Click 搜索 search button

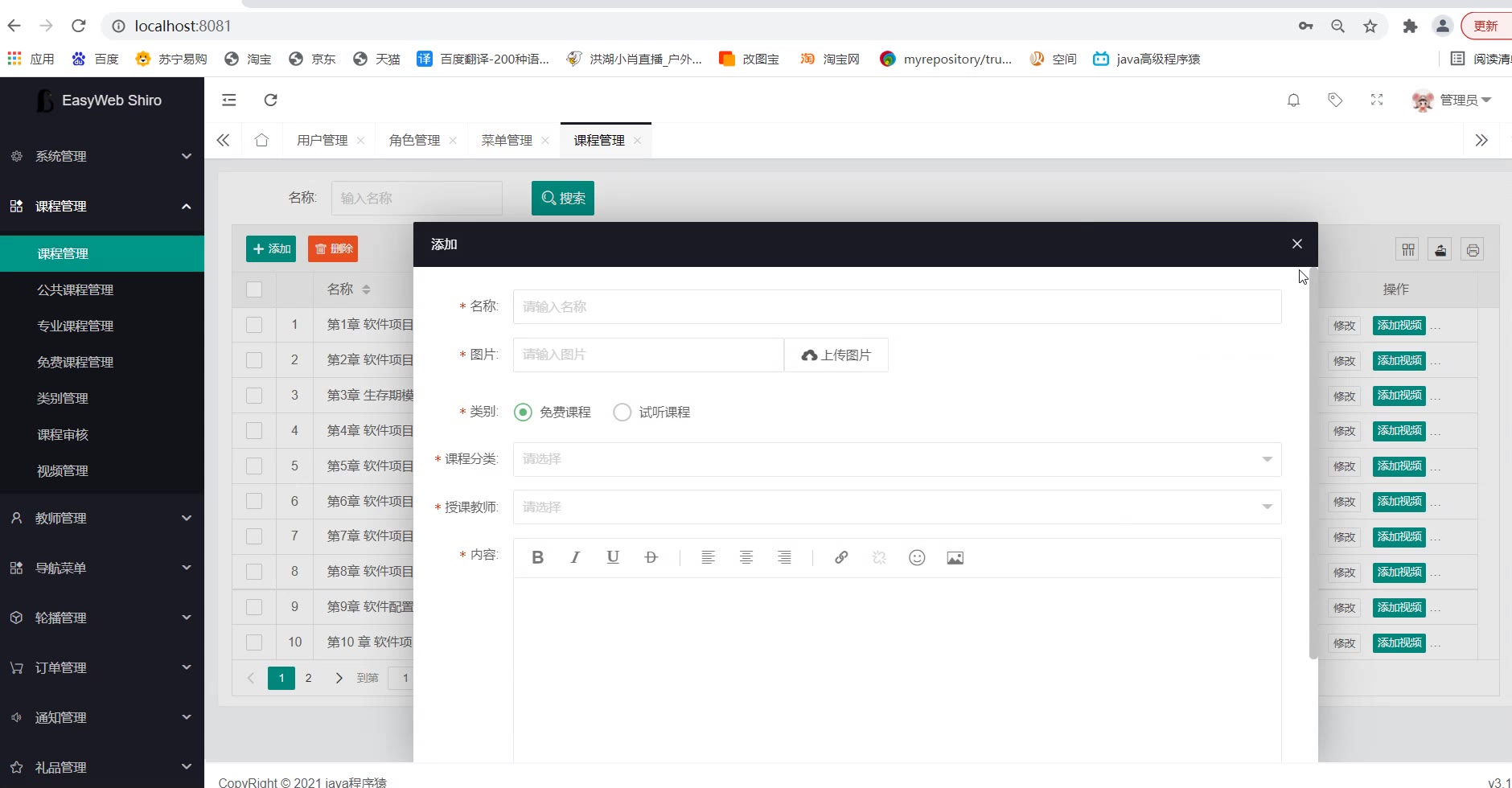tap(563, 198)
